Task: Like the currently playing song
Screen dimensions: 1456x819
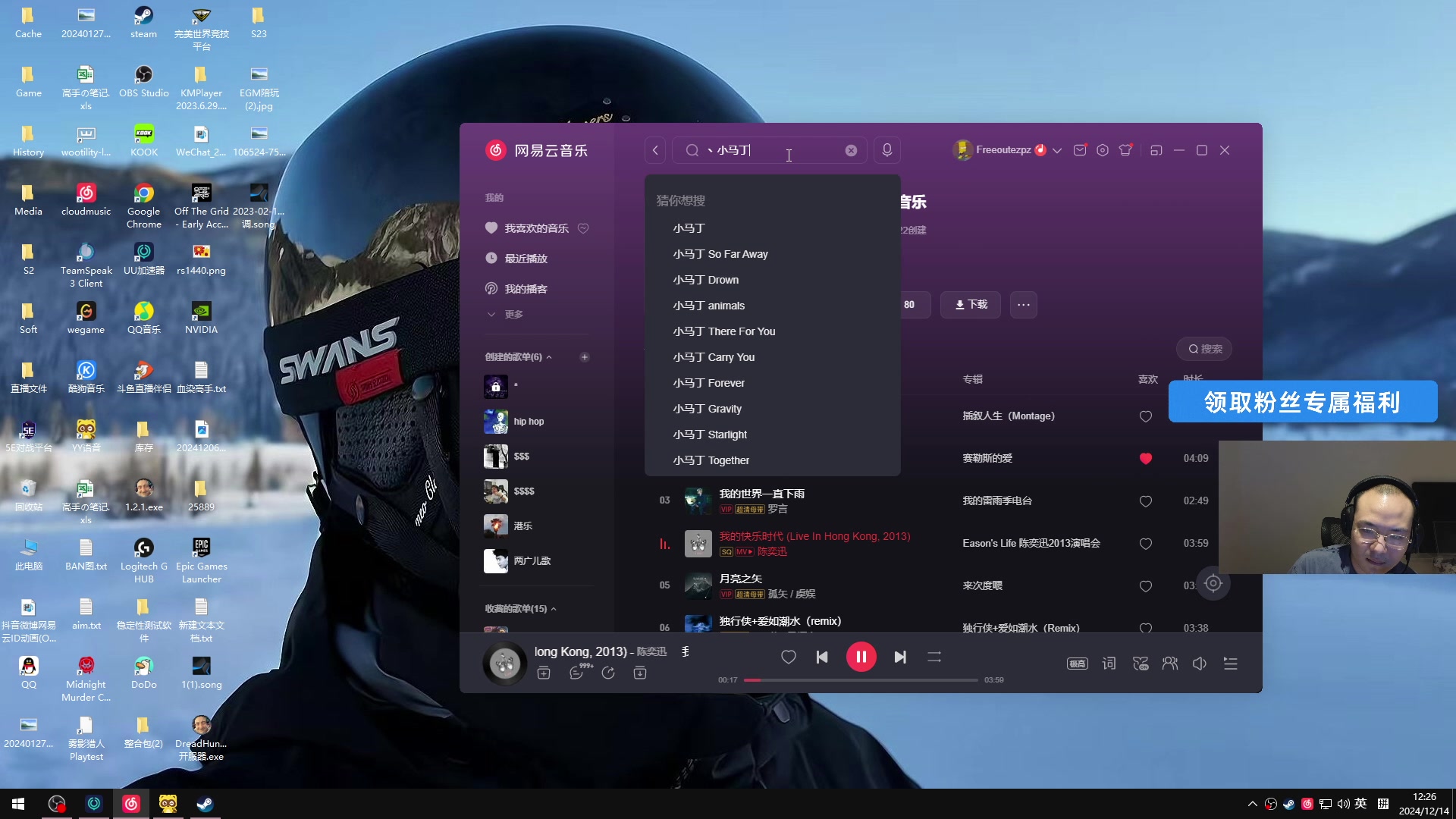Action: [x=788, y=657]
